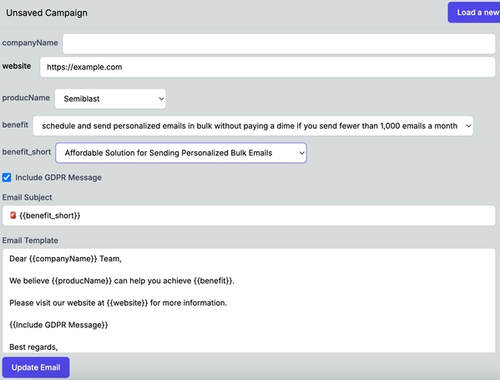Click the Load a new button
Image resolution: width=500 pixels, height=380 pixels.
(x=474, y=13)
